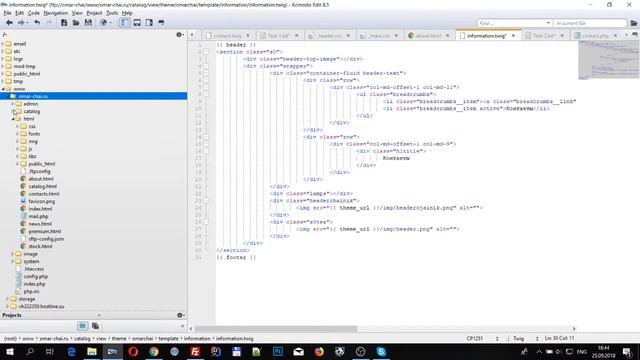This screenshot has width=640, height=360.
Task: Expand the catalog folder
Action: [x=13, y=111]
